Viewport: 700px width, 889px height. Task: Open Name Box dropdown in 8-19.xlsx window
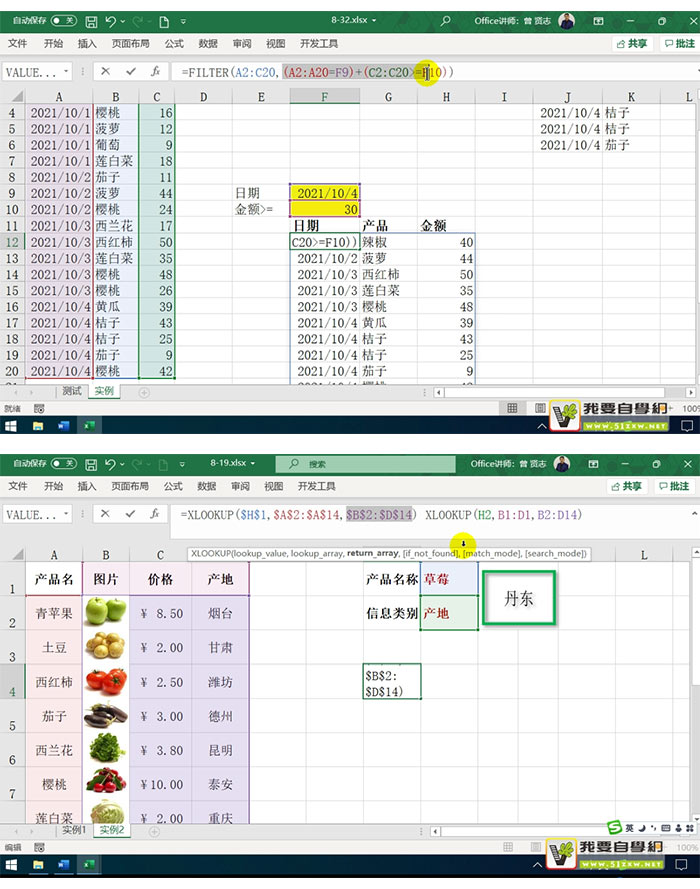(x=66, y=514)
